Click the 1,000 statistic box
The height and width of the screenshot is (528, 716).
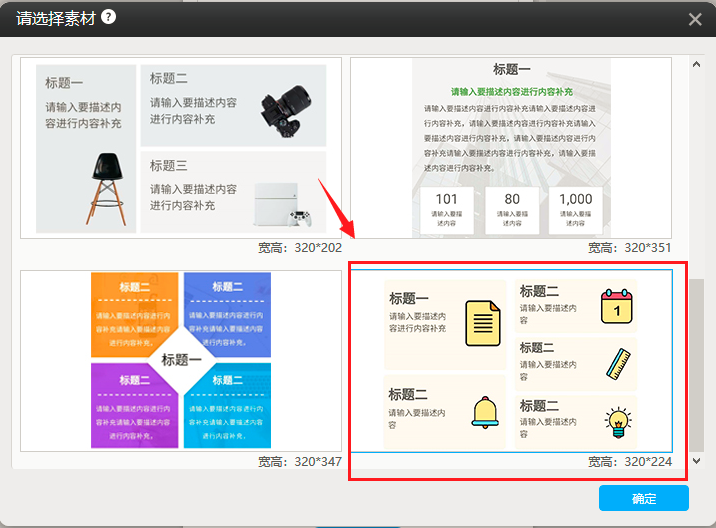tap(575, 208)
